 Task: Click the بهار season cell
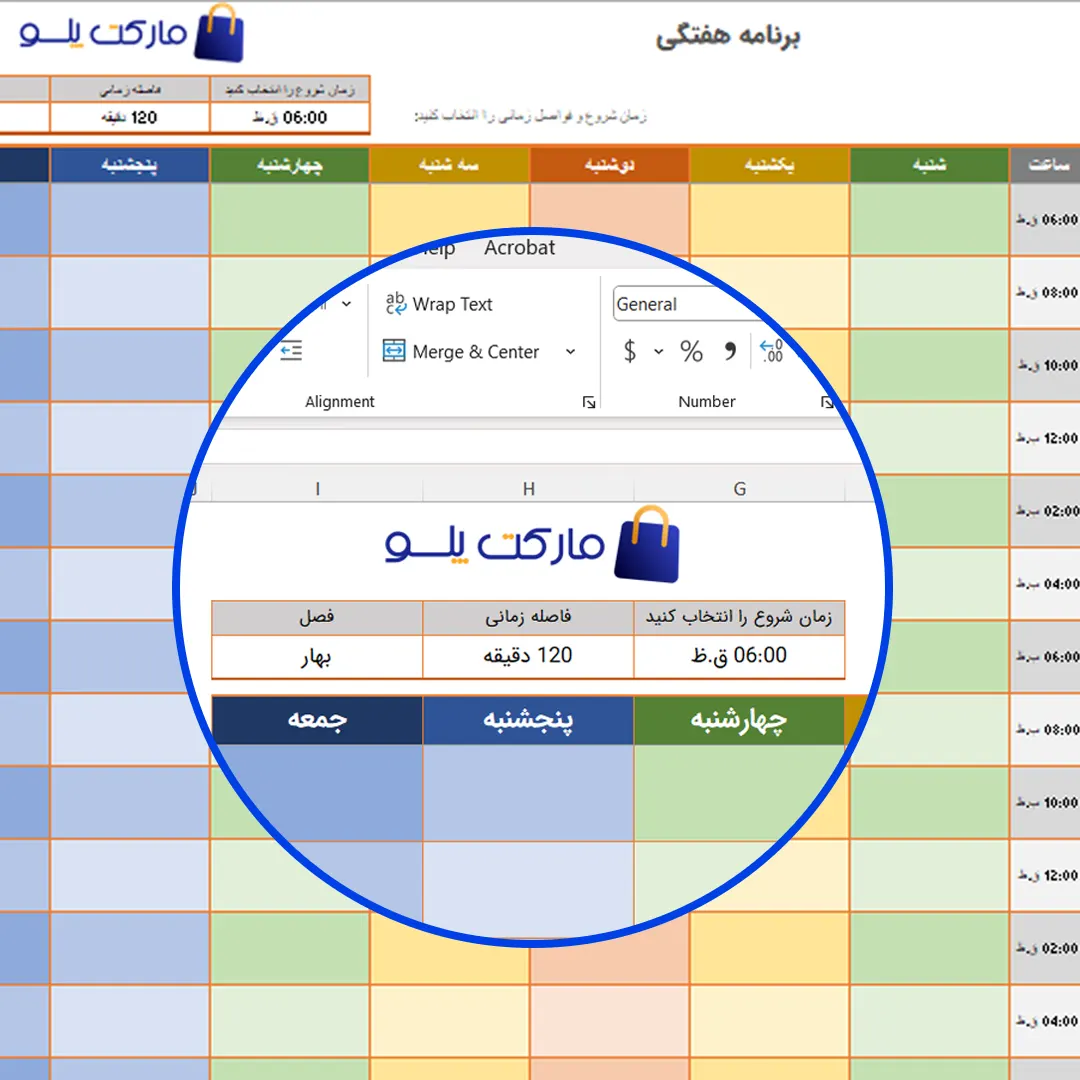click(x=317, y=657)
